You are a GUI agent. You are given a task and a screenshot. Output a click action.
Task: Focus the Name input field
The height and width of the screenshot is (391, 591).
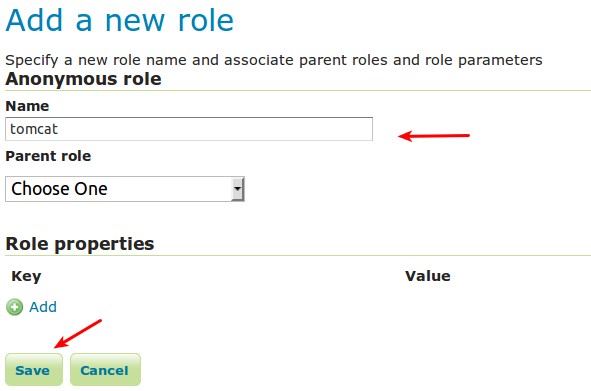pyautogui.click(x=189, y=129)
